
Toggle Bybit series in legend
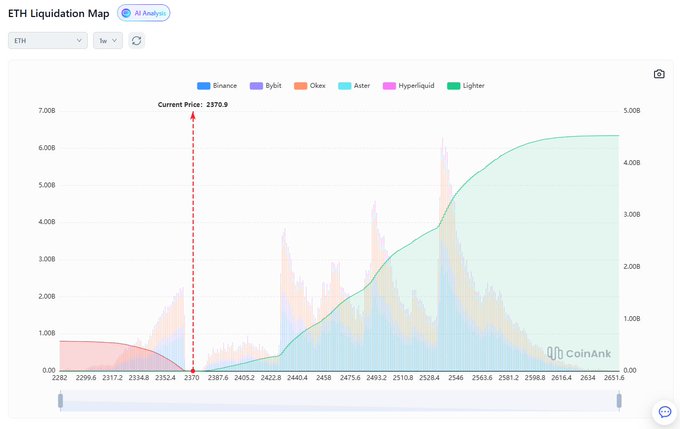(x=265, y=85)
